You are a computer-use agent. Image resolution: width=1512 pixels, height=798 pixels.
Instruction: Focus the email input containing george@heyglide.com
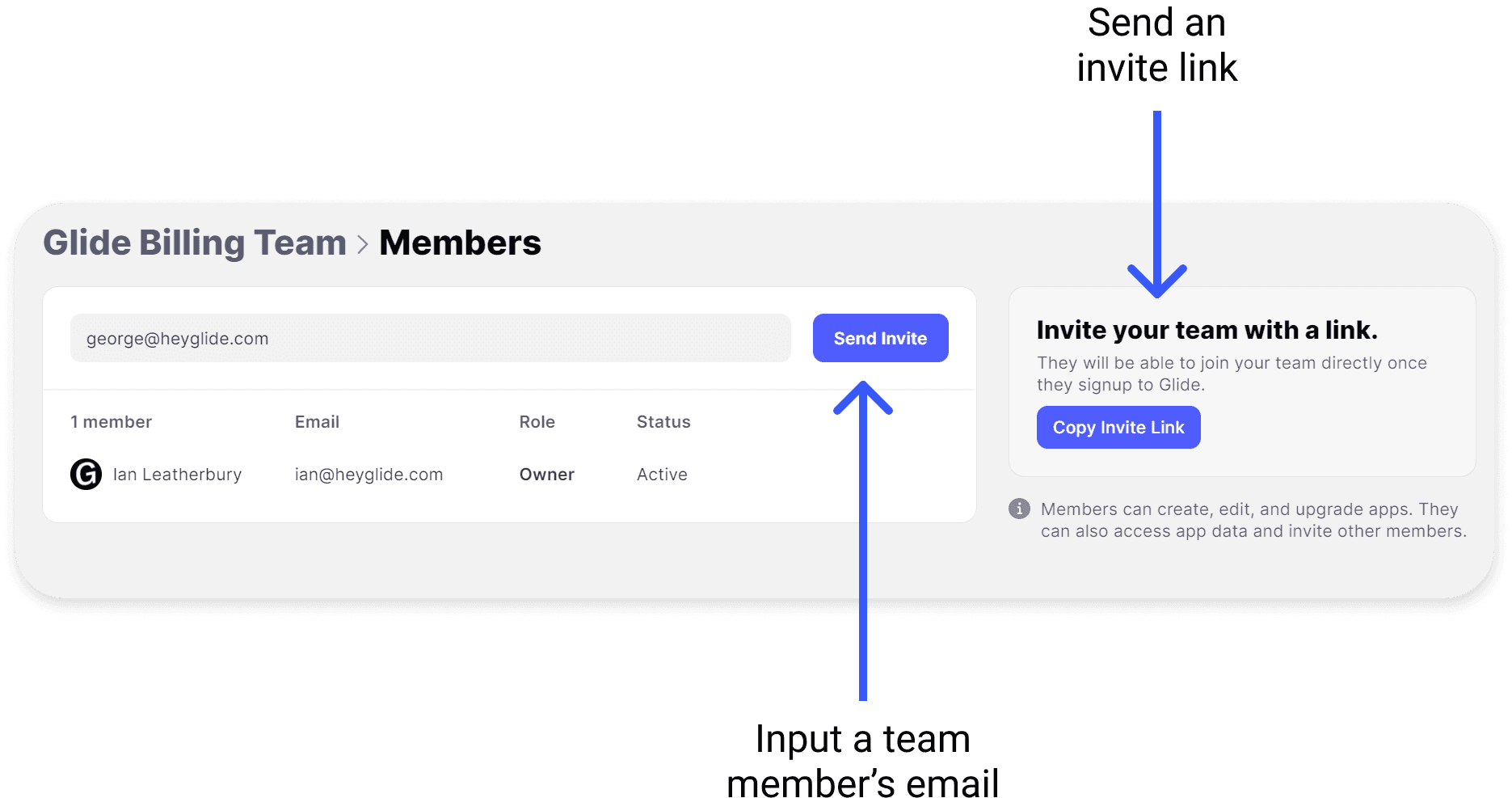[x=430, y=338]
